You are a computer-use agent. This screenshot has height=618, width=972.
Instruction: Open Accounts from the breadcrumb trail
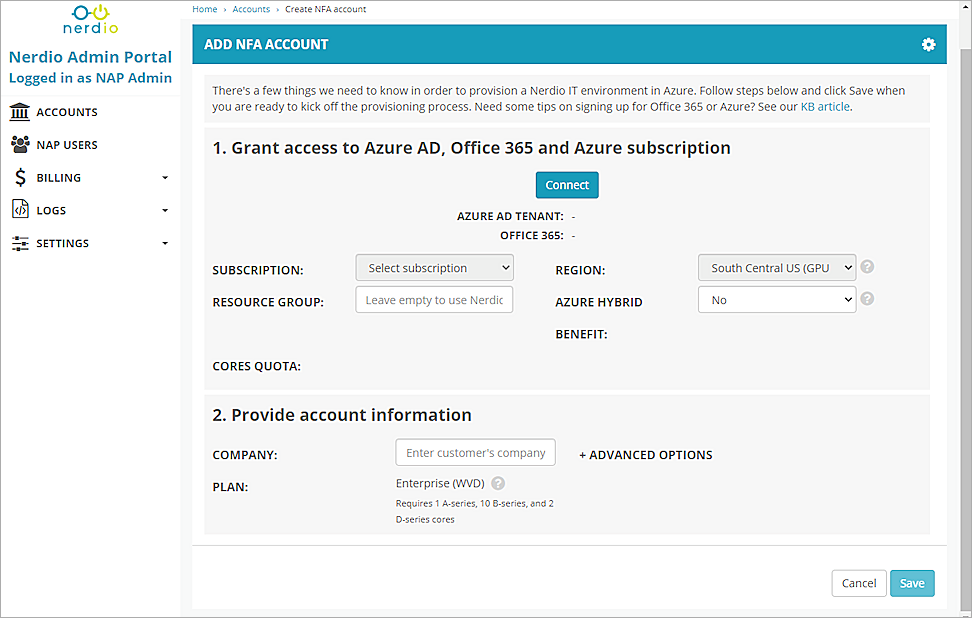point(251,8)
